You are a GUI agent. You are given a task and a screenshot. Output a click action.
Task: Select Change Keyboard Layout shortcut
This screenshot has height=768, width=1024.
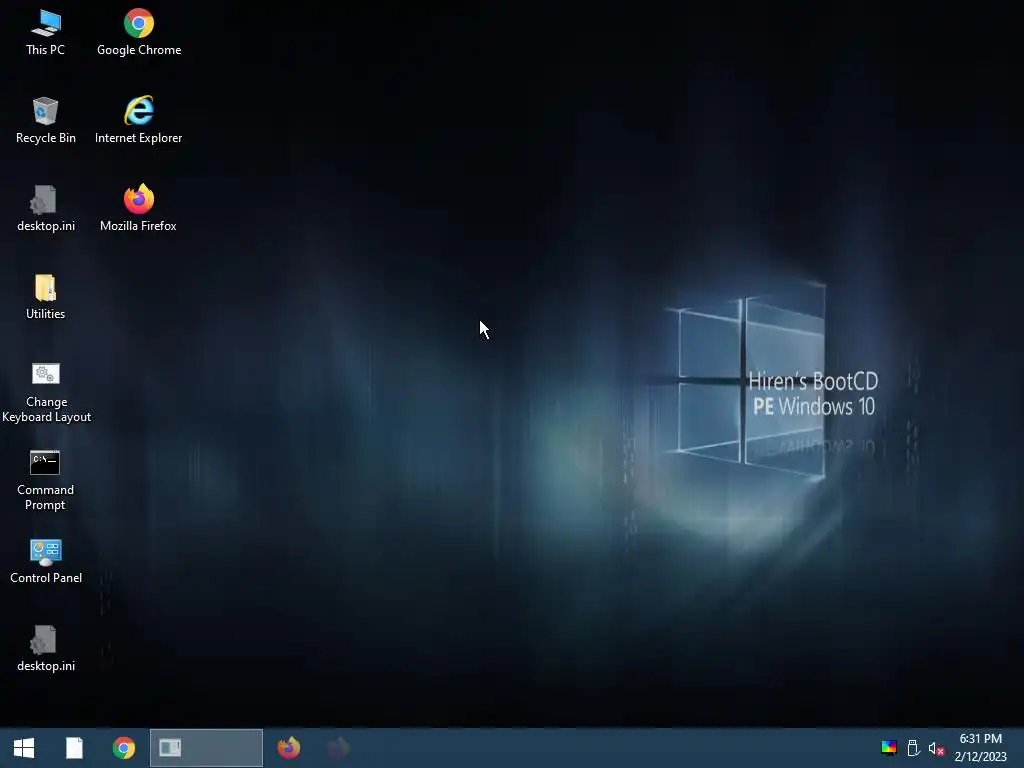pos(46,392)
